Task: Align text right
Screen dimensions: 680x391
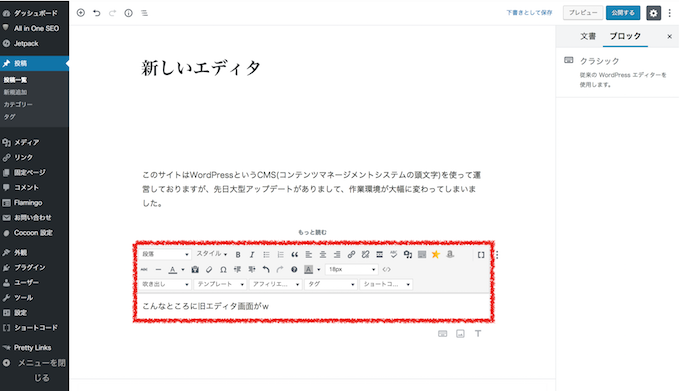Action: point(337,254)
